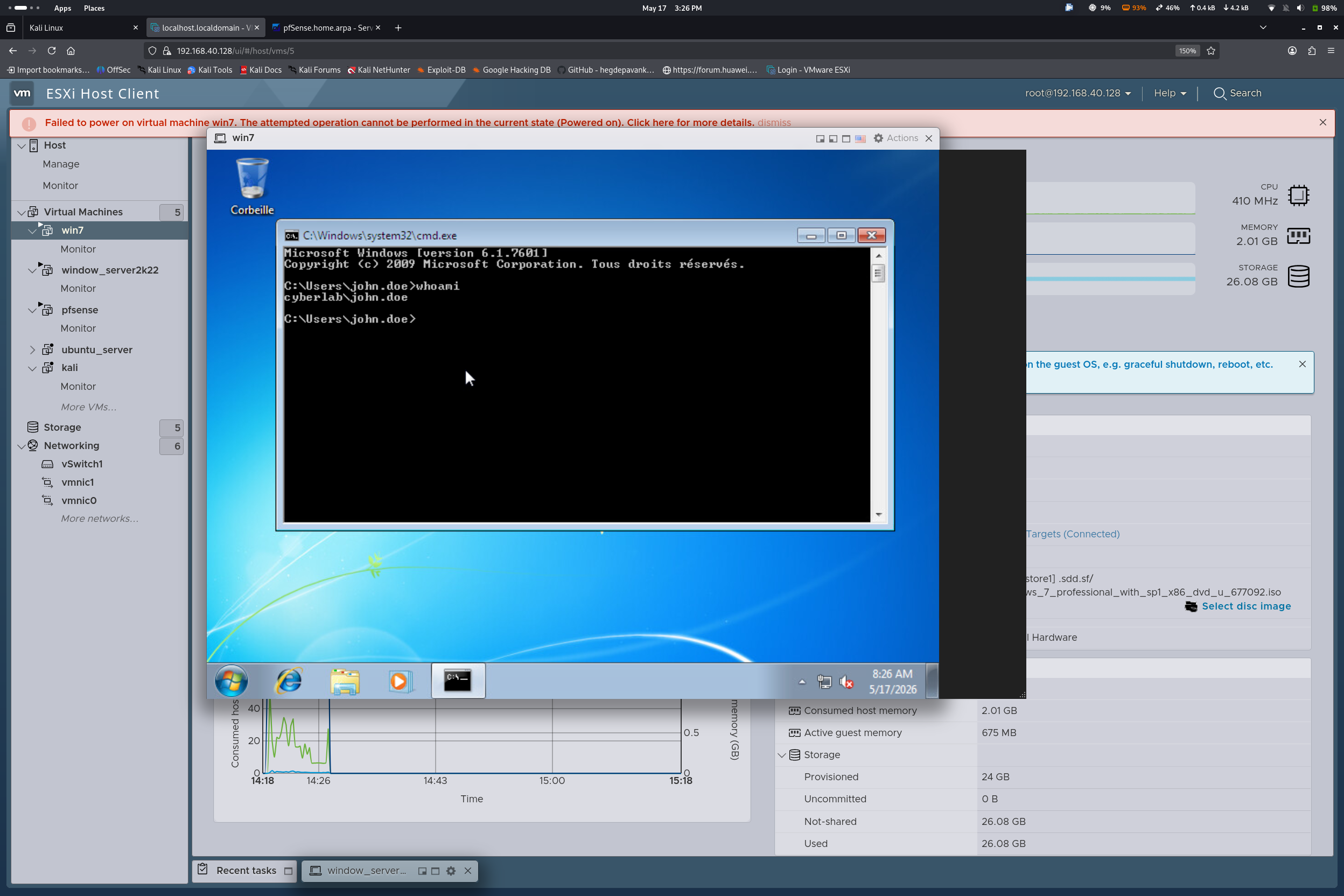Viewport: 1344px width, 896px height.
Task: Select vSwitch1 in Networking
Action: (x=82, y=464)
